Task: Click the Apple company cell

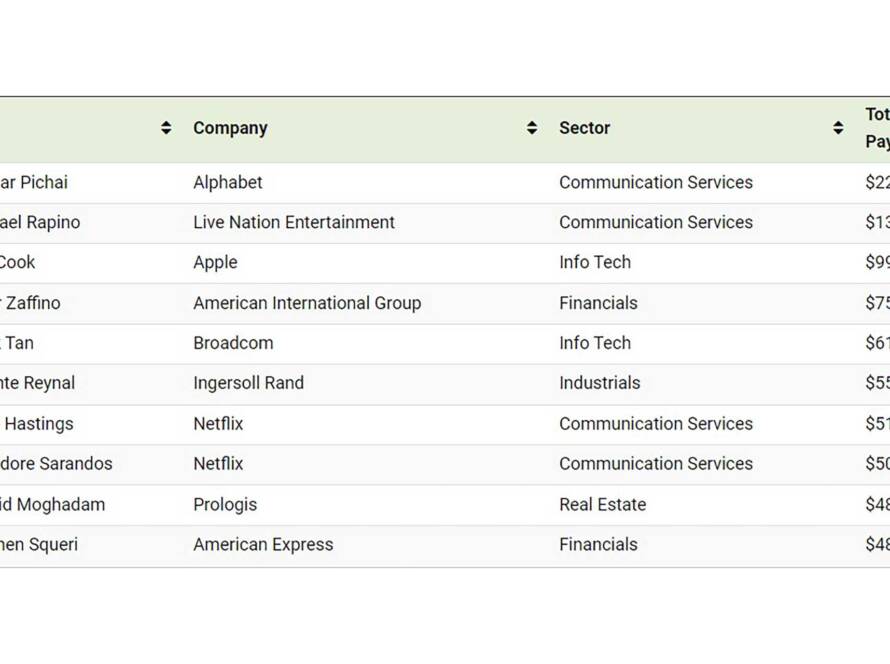Action: [x=215, y=263]
